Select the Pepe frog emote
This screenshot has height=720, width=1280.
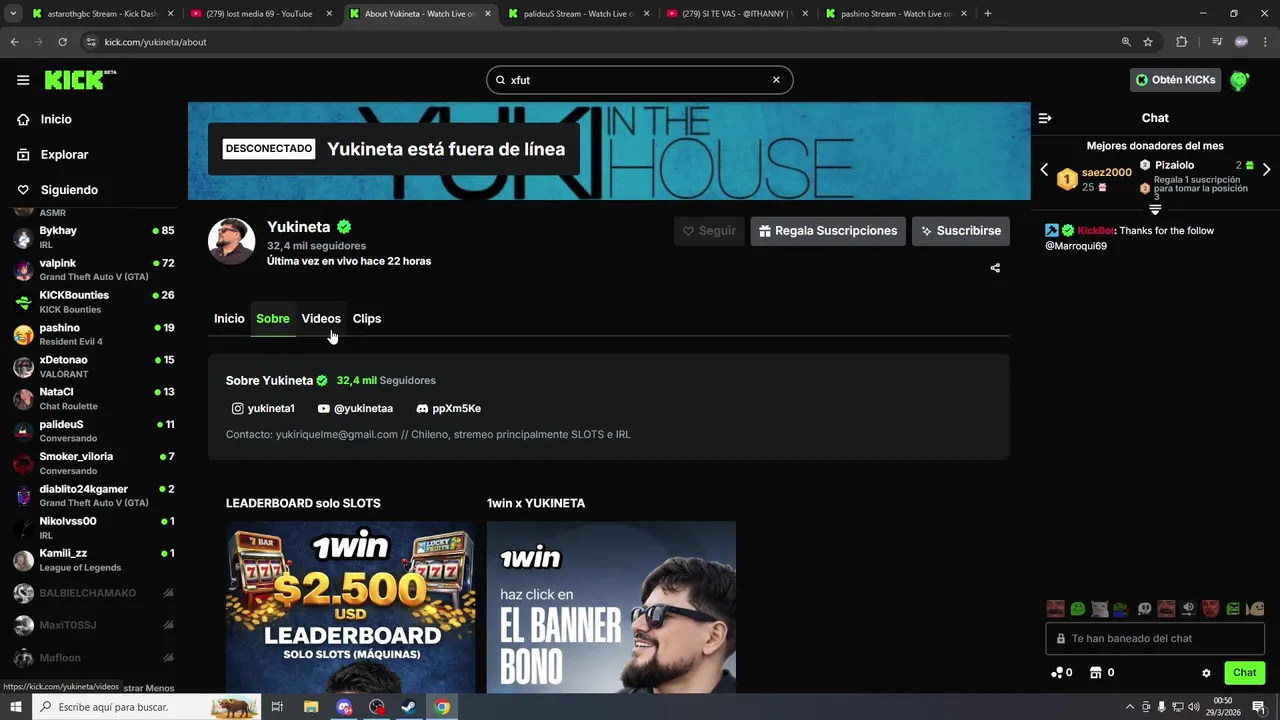click(1122, 608)
